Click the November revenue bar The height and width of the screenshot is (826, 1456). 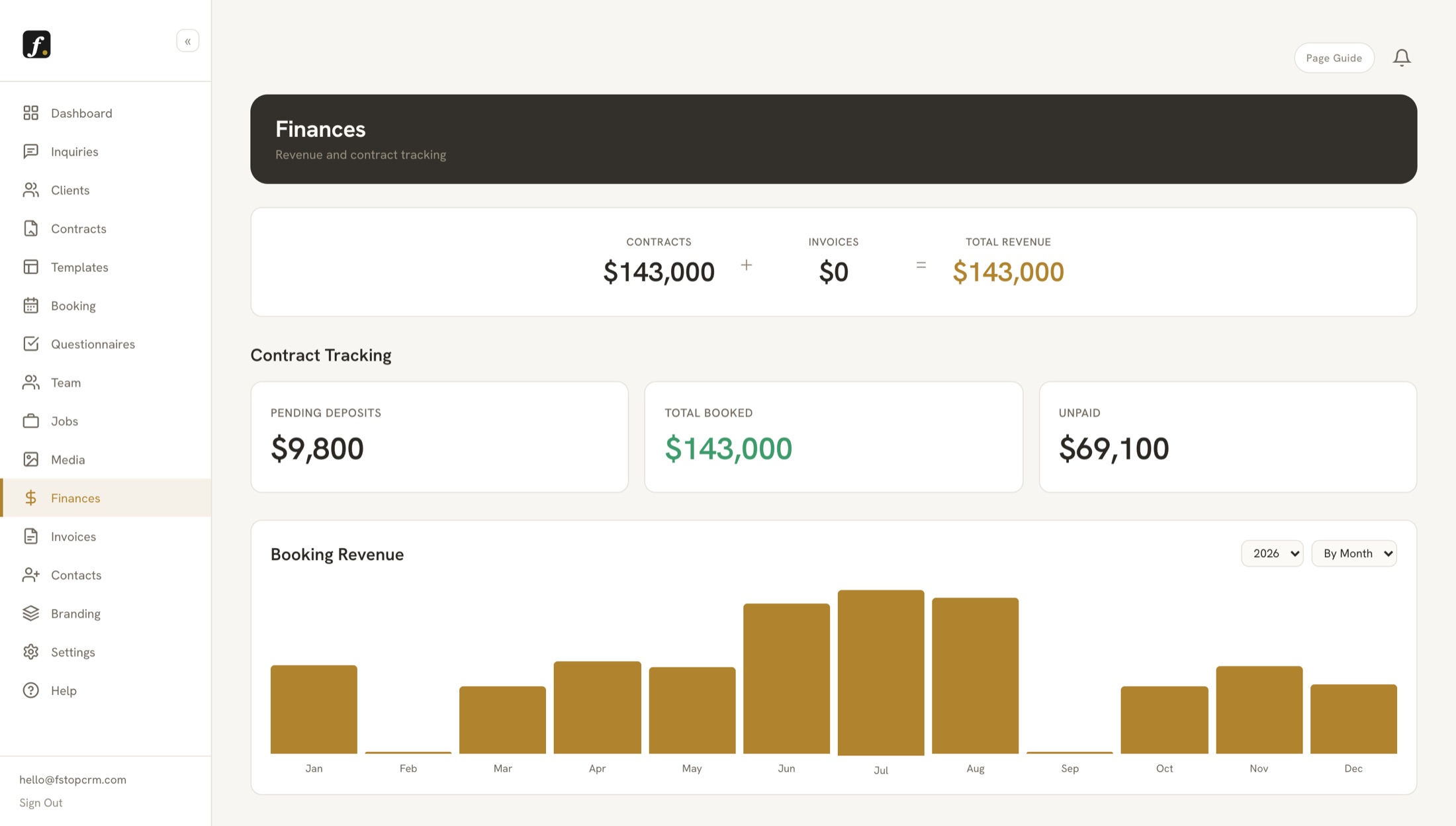point(1259,710)
